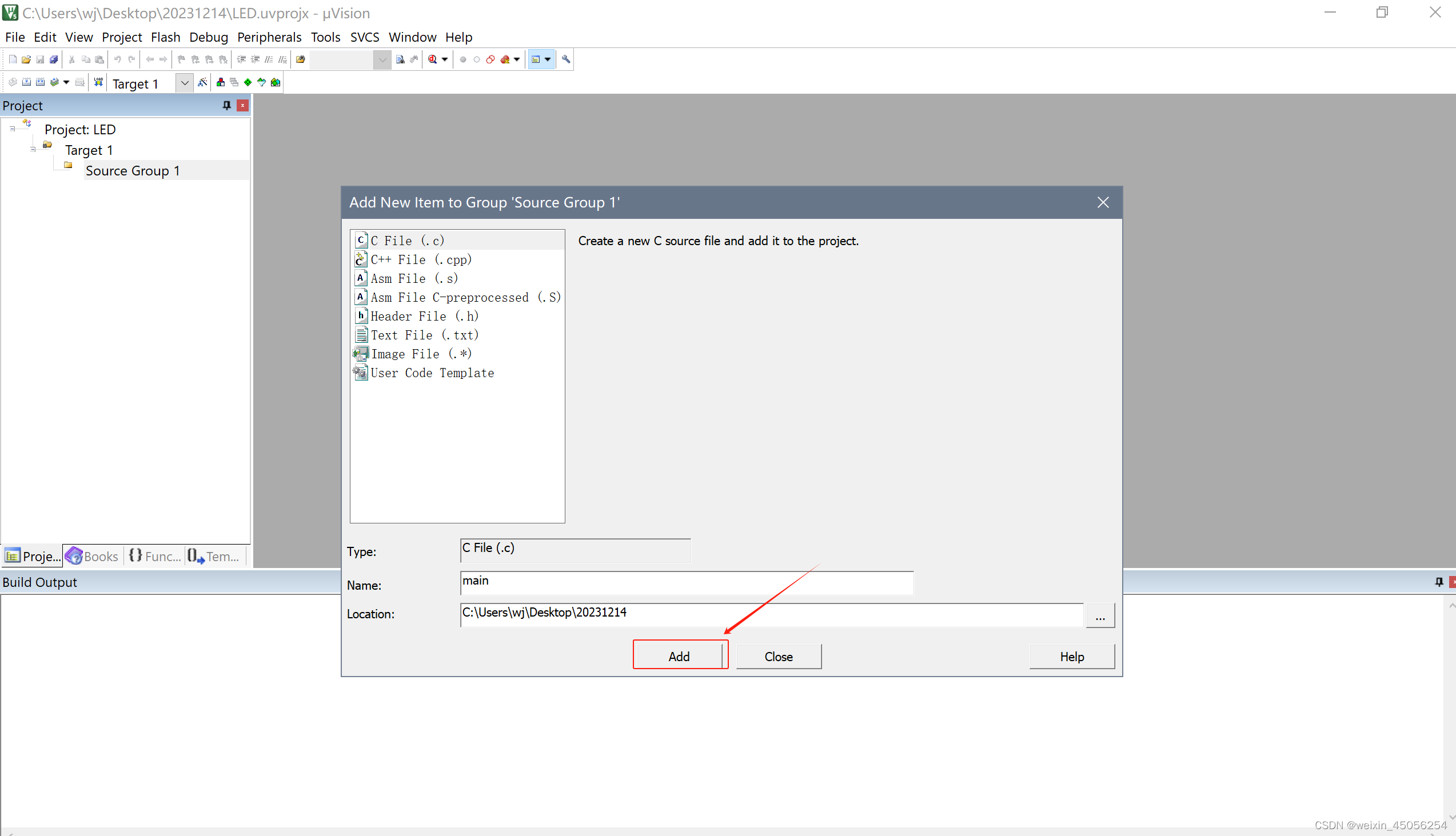This screenshot has height=836, width=1456.
Task: Select 'Text File (.txt)' in list
Action: coord(424,335)
